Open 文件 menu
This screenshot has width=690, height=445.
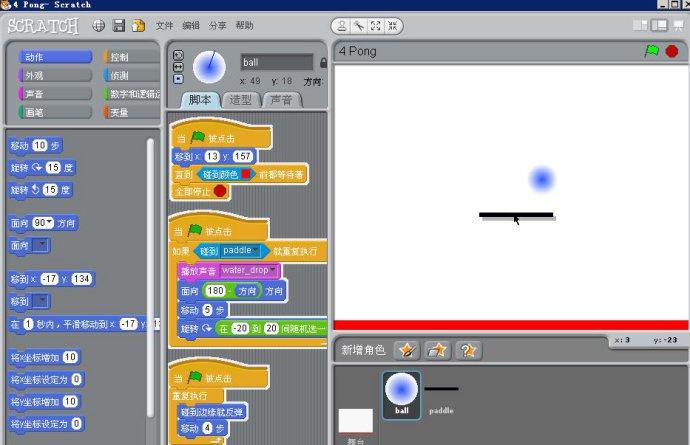(164, 26)
